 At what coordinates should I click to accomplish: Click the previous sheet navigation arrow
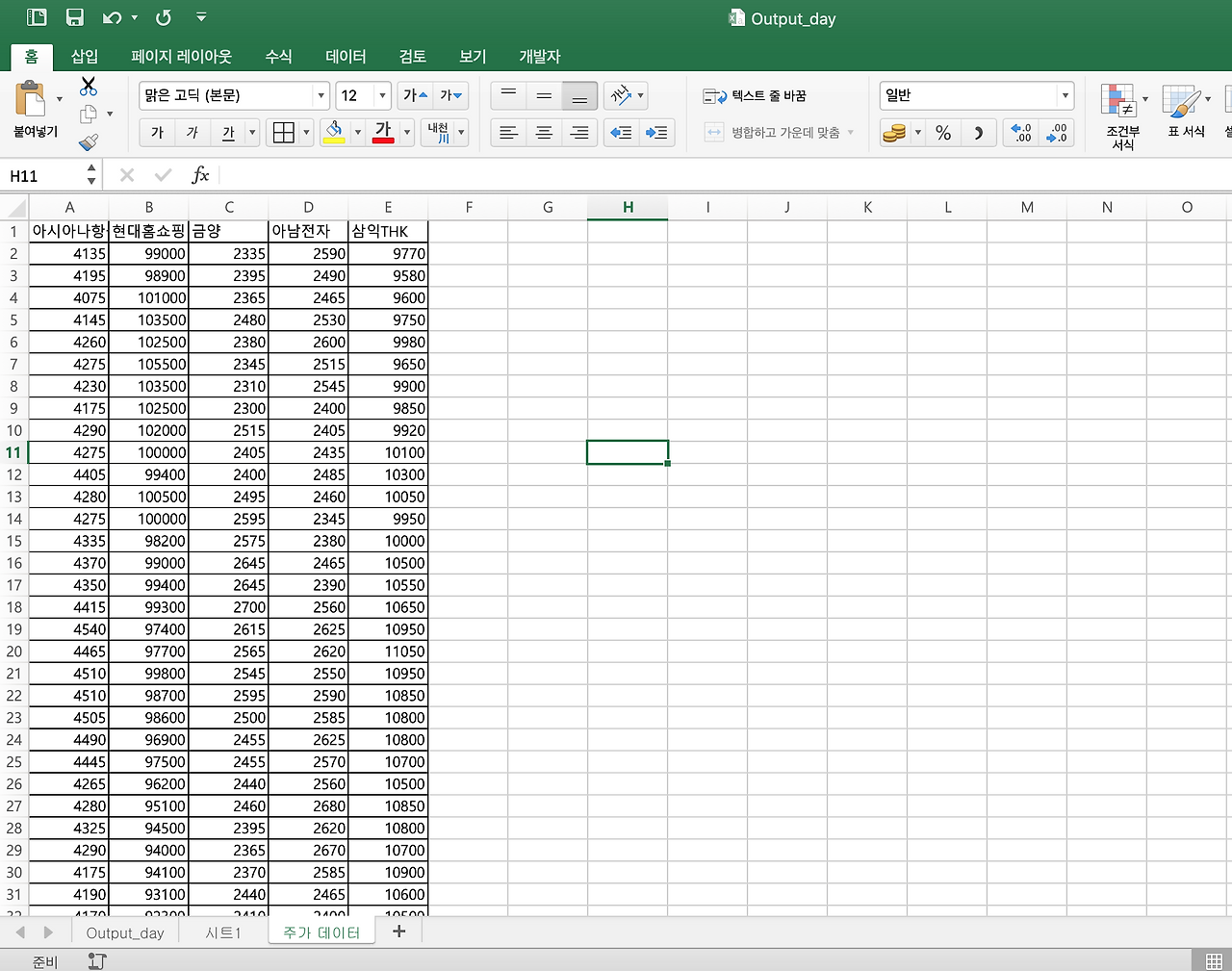(20, 933)
